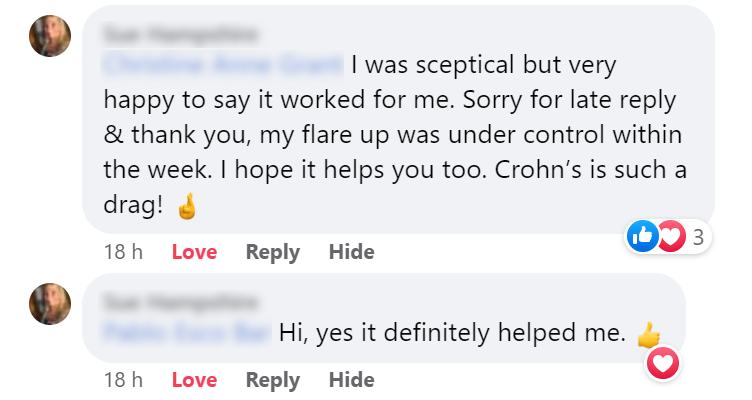Toggle Love on the 'definitely helped me' comment

pyautogui.click(x=194, y=380)
